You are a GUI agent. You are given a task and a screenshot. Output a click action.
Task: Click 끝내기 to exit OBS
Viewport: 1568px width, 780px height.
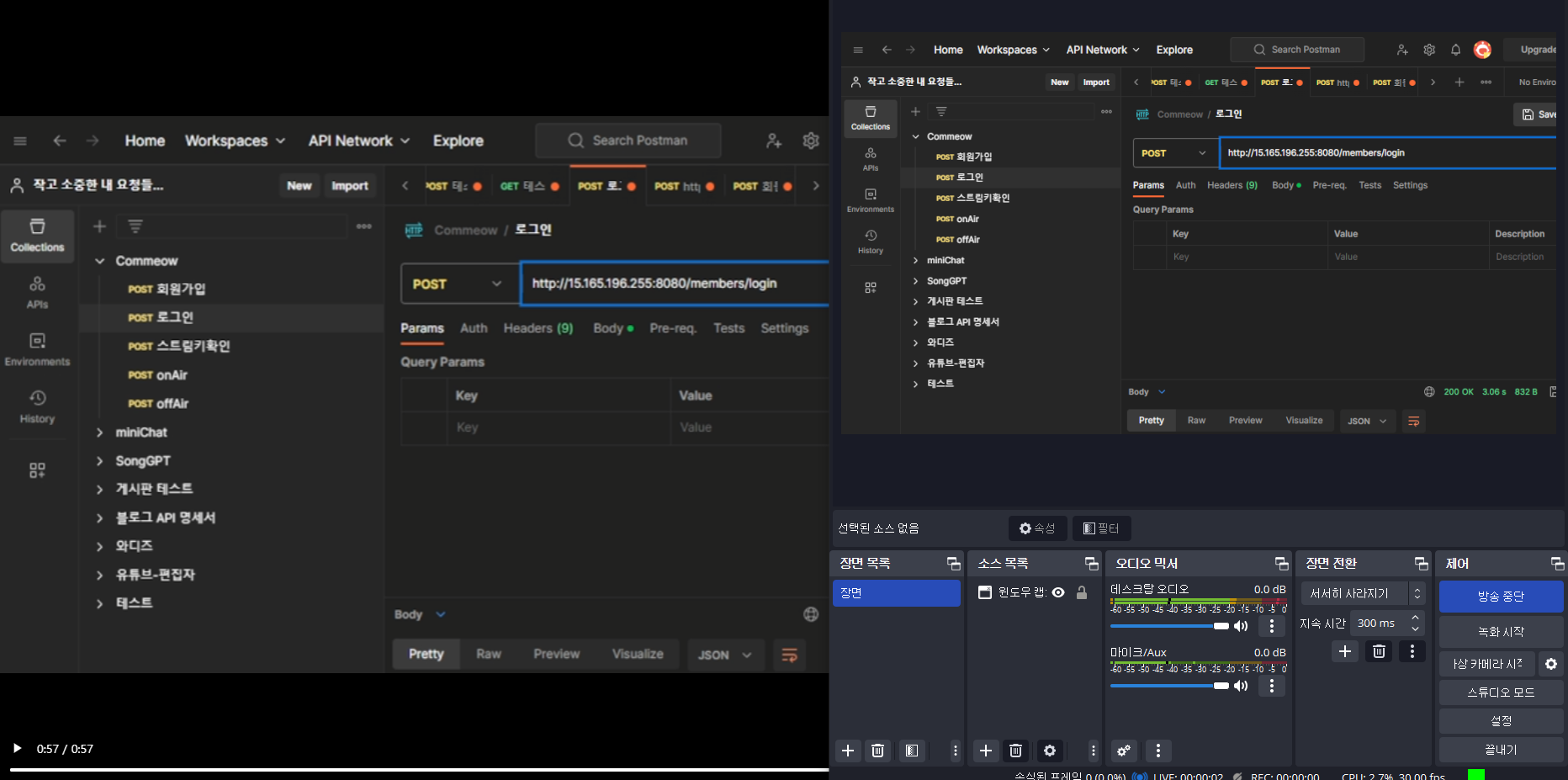[1502, 750]
